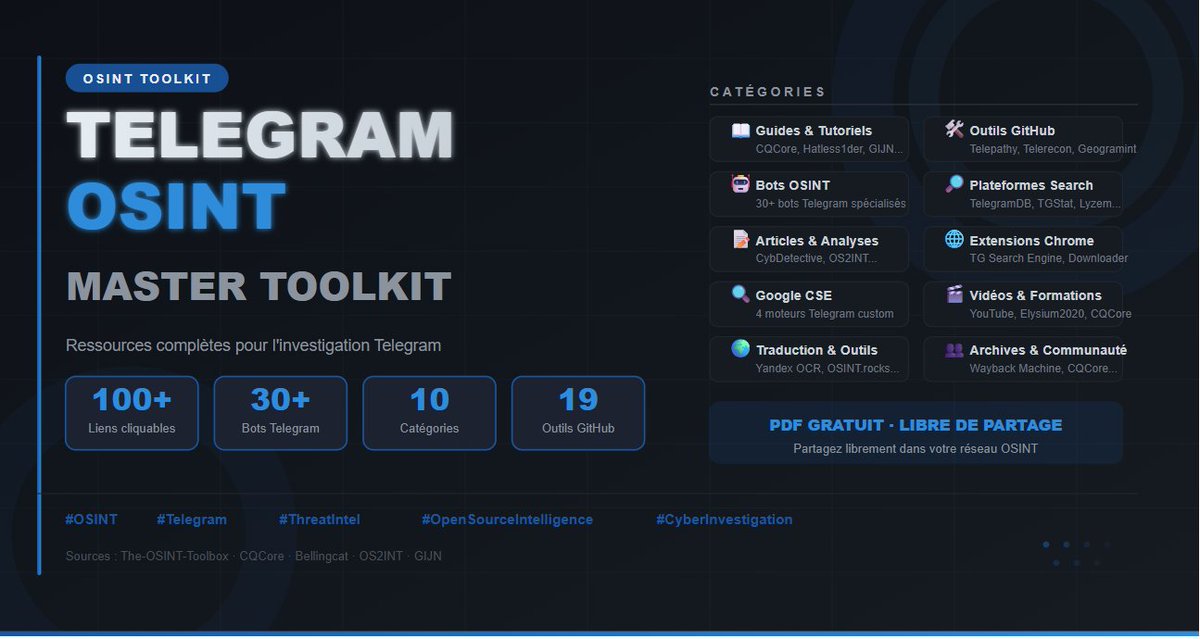Open the #OSINT hashtag link
The height and width of the screenshot is (639, 1200).
coord(91,519)
